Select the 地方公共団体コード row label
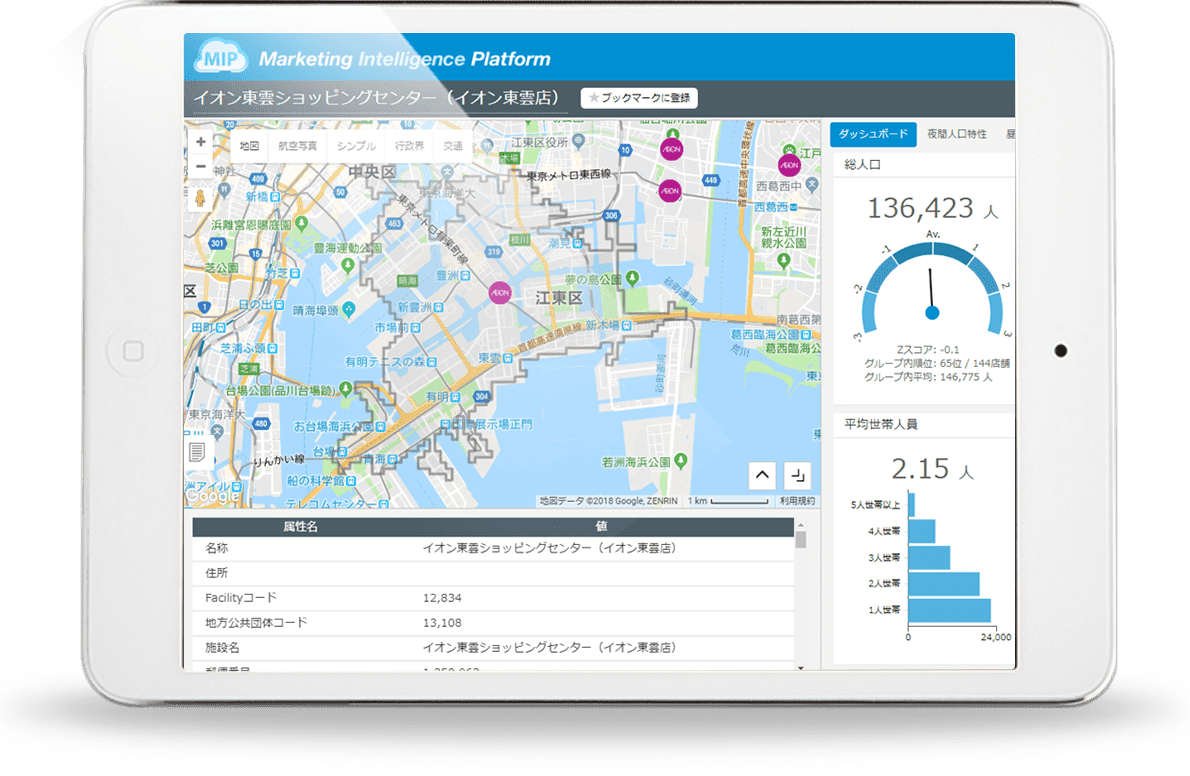 coord(256,623)
